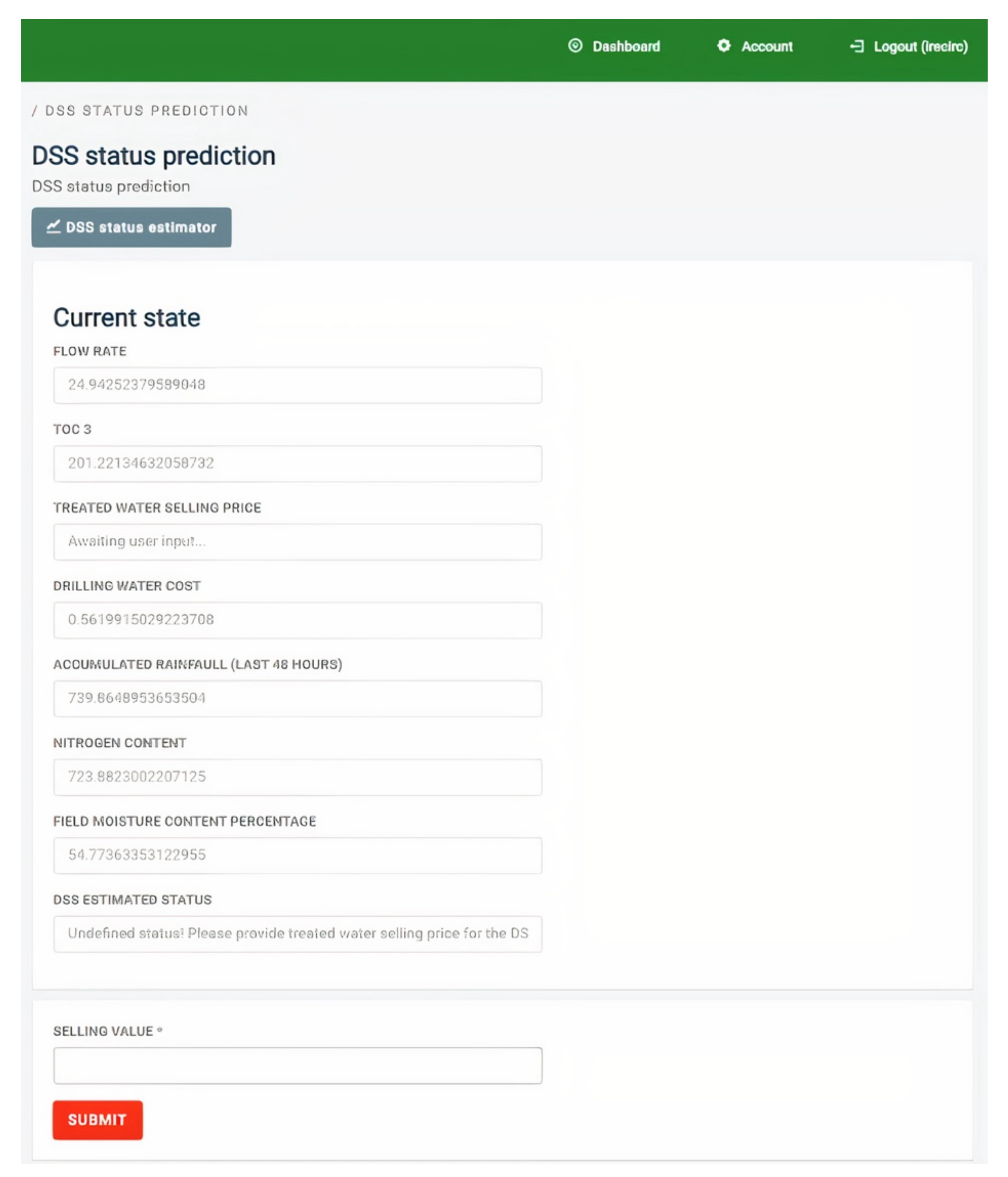The height and width of the screenshot is (1177, 1008).
Task: Focus the Selling Value input field
Action: [297, 1066]
